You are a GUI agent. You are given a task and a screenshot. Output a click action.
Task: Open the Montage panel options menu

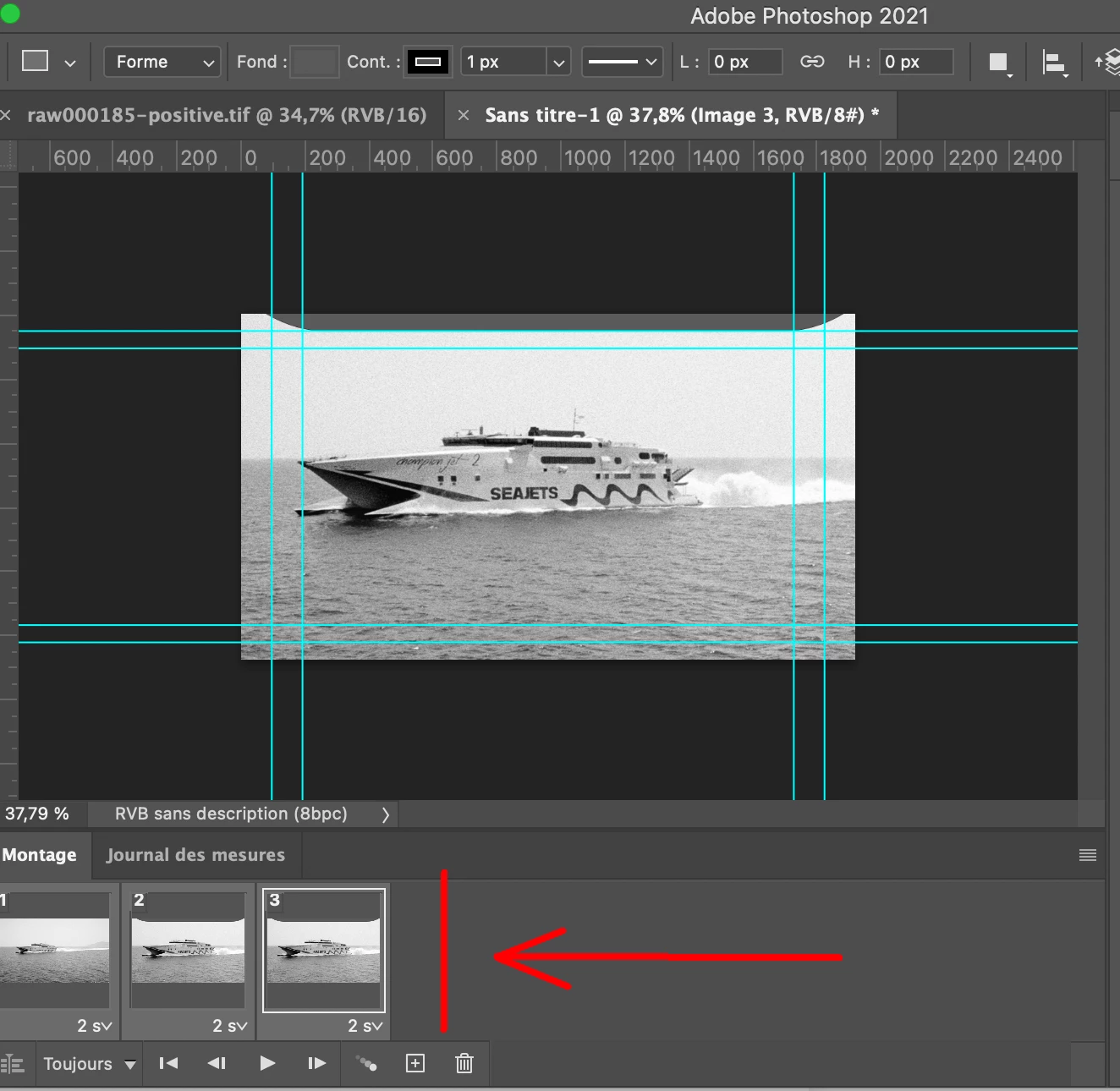coord(1088,855)
